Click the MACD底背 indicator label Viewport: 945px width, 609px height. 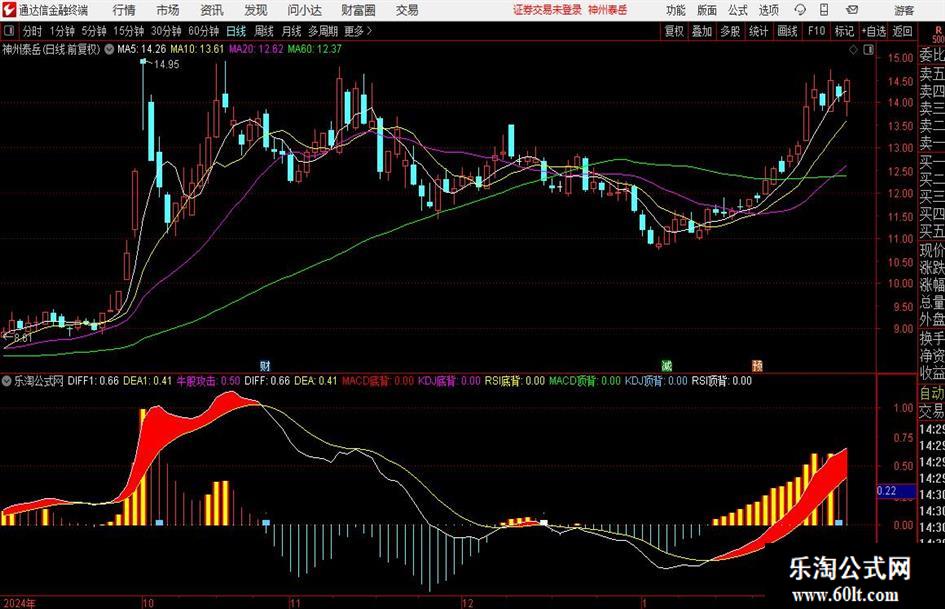point(378,381)
